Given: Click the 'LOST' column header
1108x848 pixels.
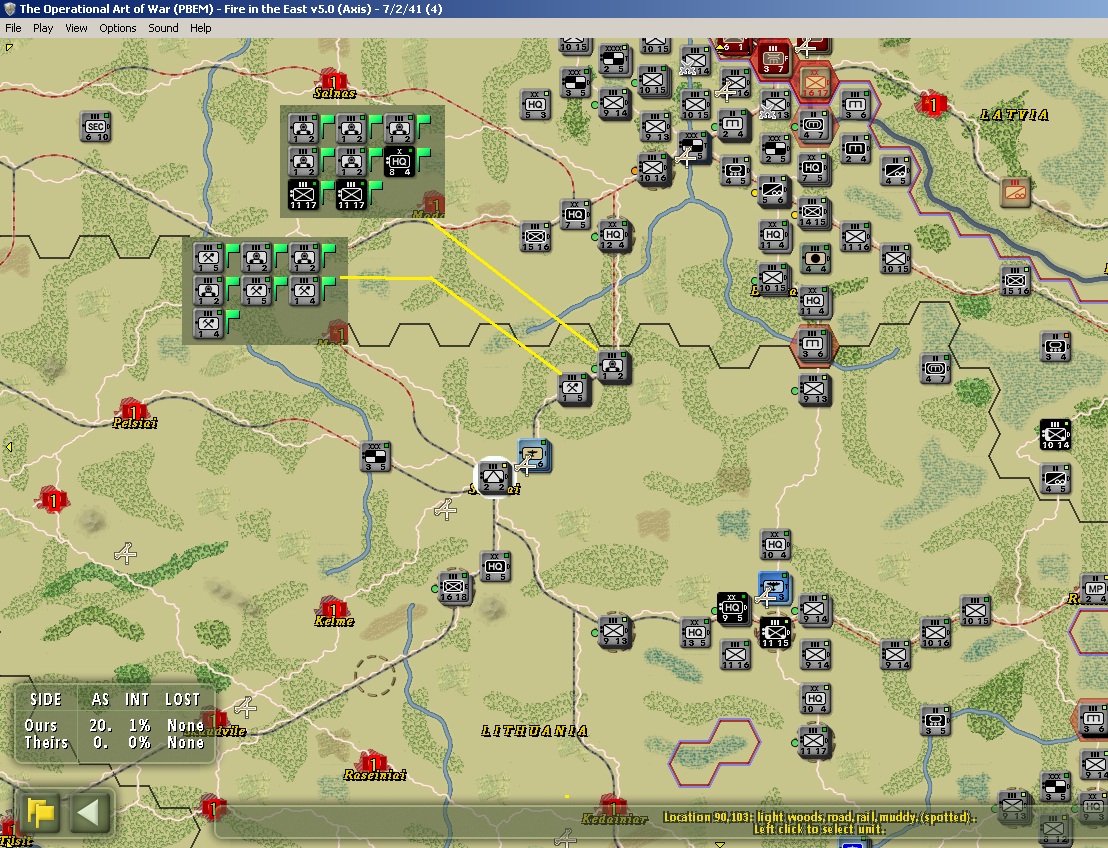Looking at the screenshot, I should pyautogui.click(x=183, y=700).
